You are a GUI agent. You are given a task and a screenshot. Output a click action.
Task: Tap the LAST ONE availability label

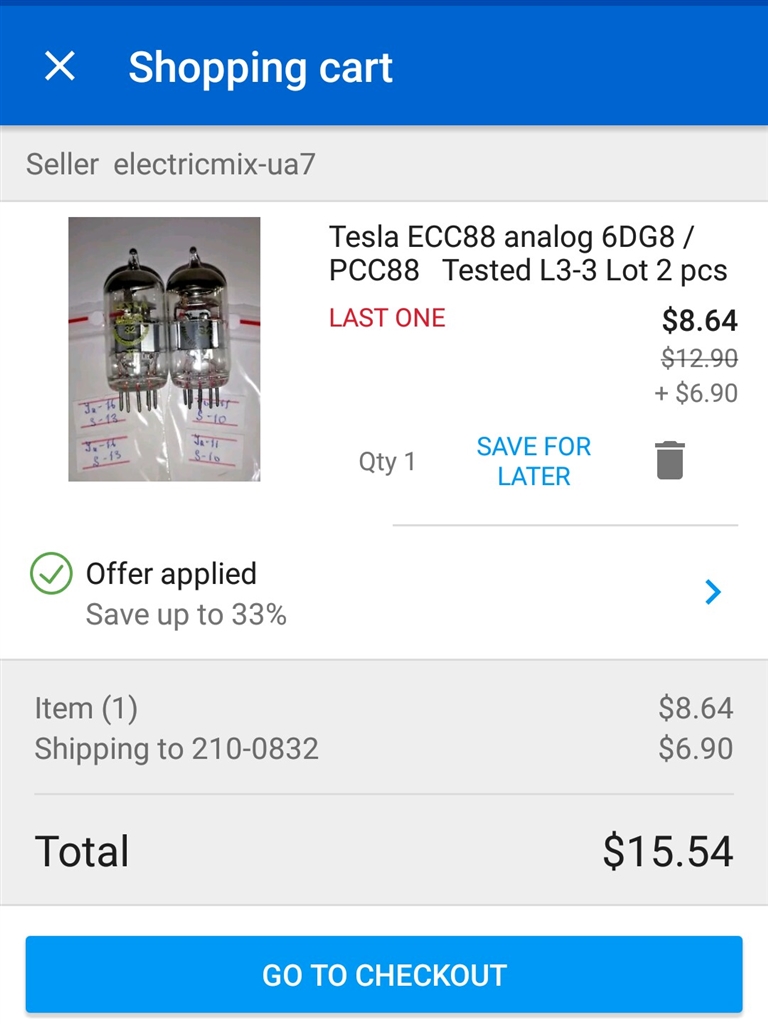pos(387,319)
